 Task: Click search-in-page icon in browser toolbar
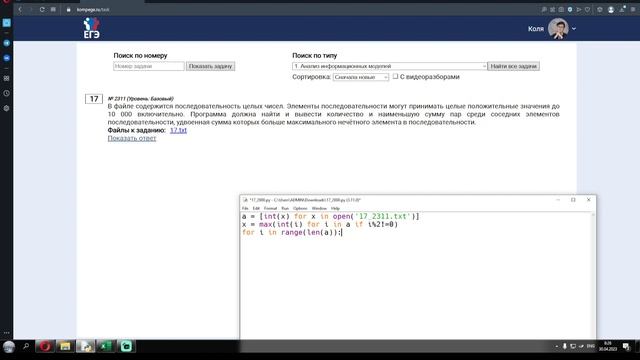click(x=544, y=9)
